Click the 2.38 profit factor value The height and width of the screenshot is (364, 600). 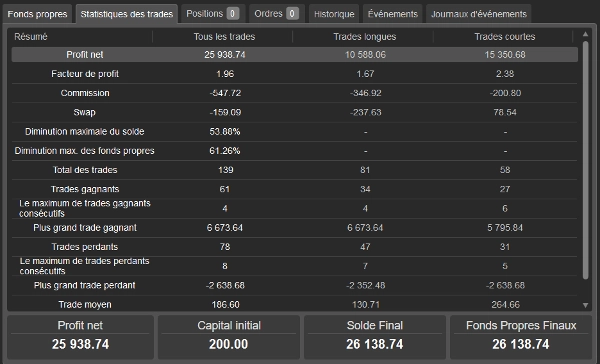(x=505, y=74)
